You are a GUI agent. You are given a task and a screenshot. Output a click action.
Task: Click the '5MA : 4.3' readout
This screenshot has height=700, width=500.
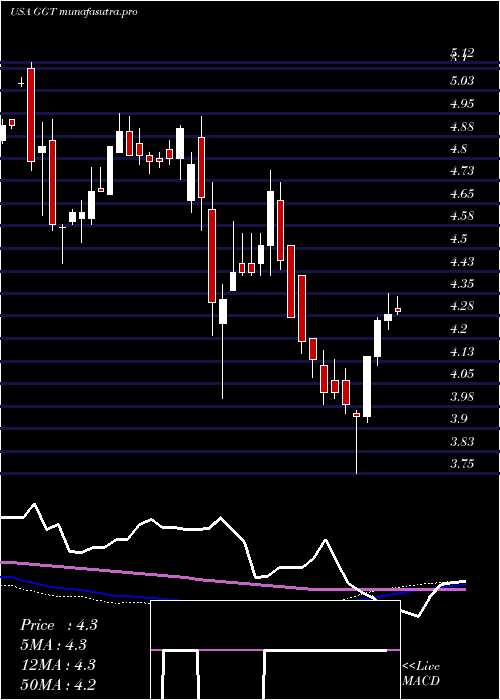53,645
